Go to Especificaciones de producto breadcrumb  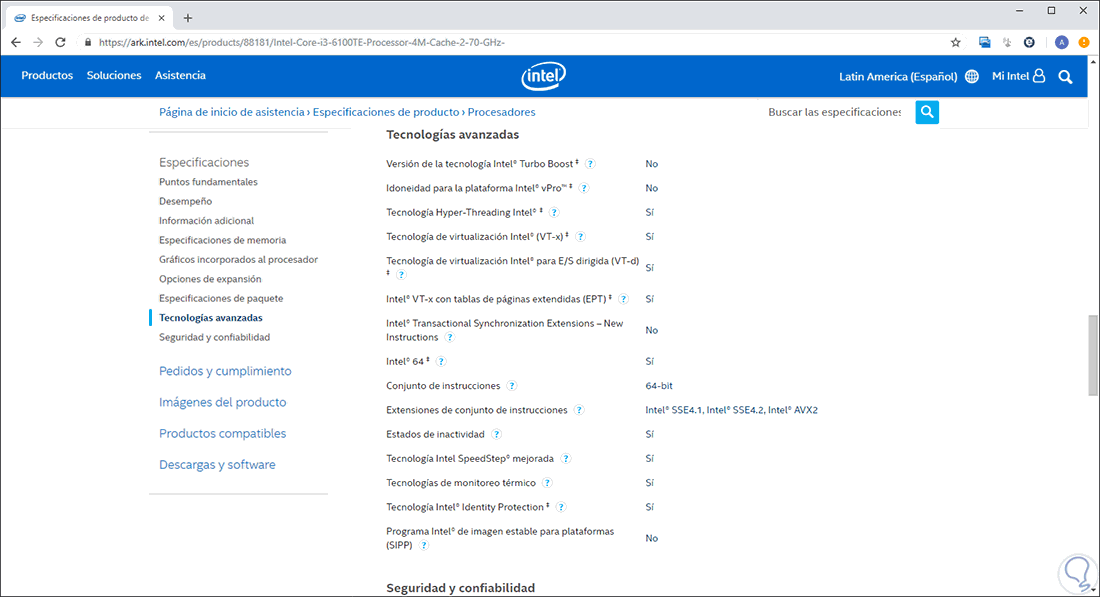tap(386, 112)
